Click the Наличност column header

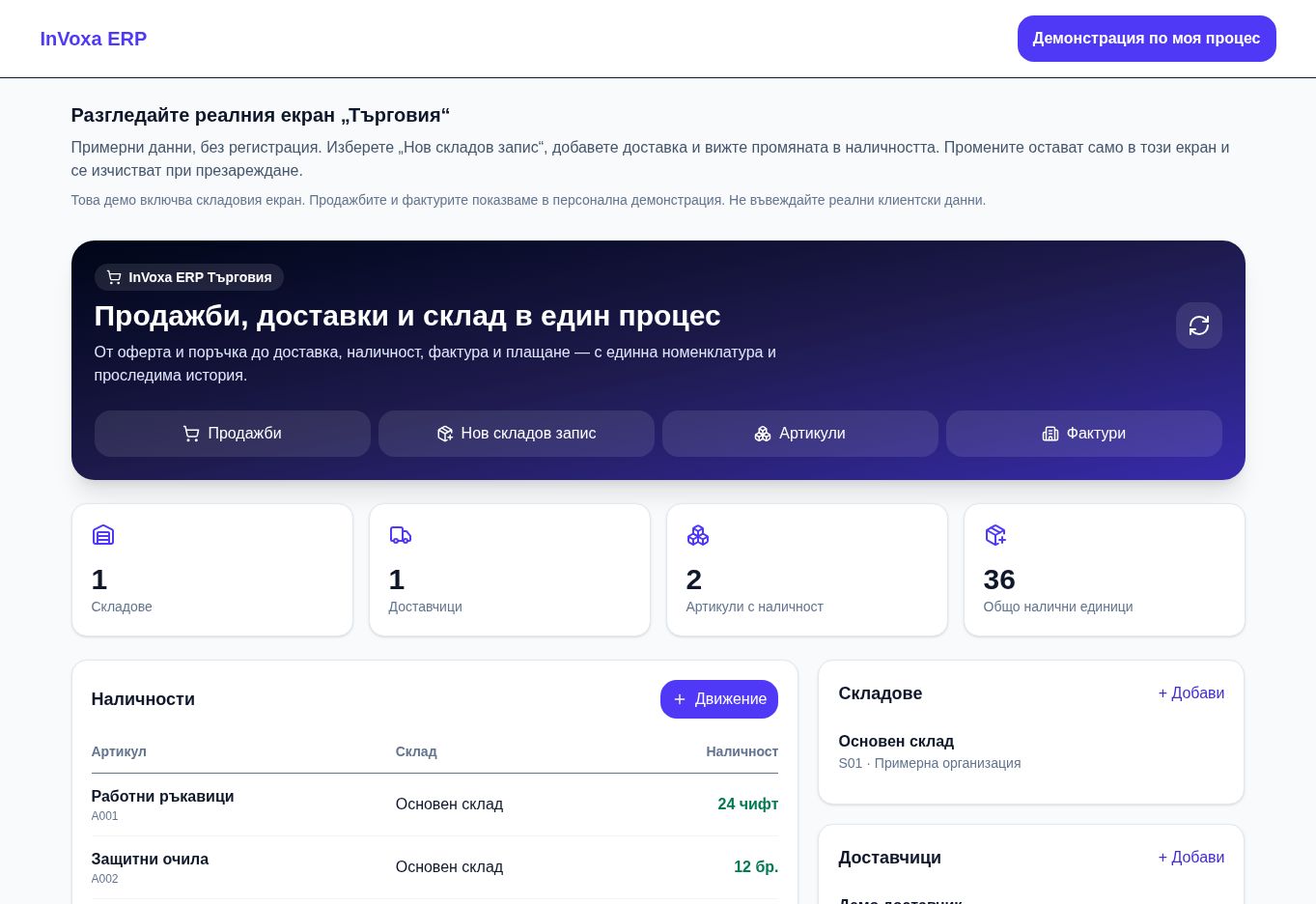tap(742, 751)
